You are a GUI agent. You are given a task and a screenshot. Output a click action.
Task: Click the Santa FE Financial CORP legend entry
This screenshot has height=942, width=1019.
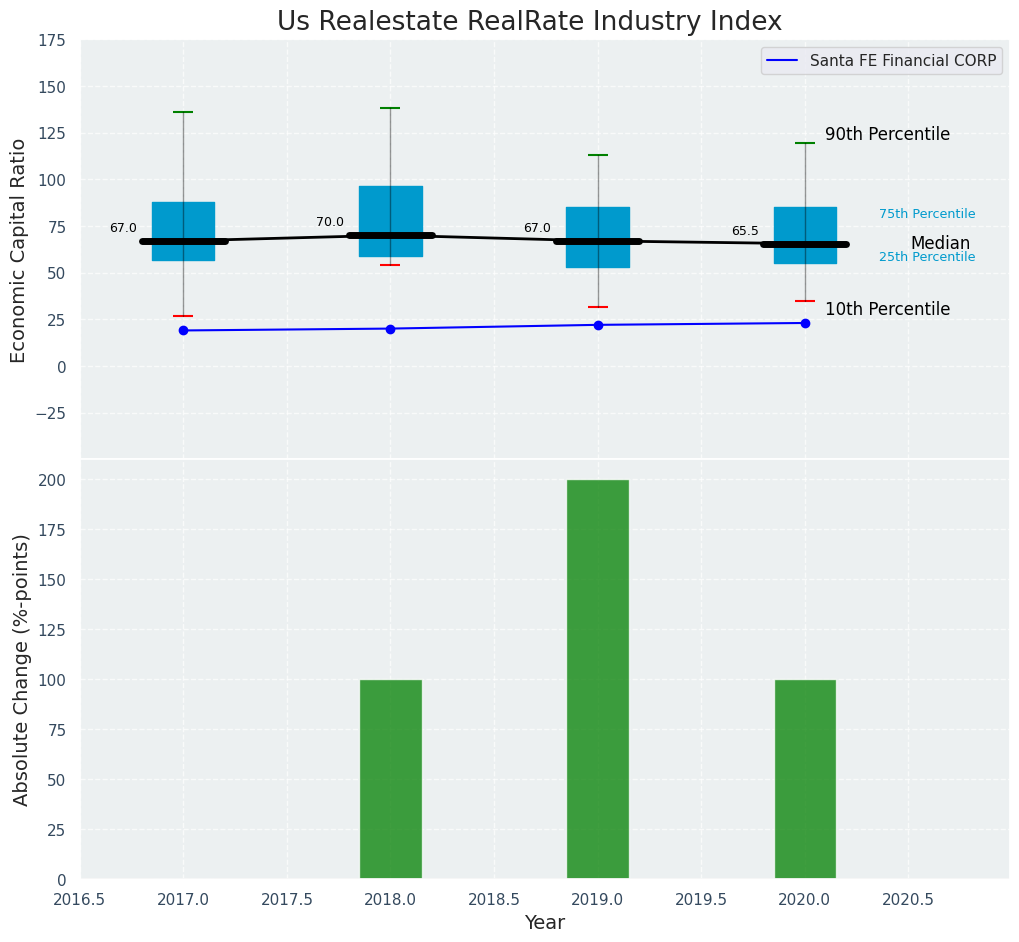(x=902, y=61)
